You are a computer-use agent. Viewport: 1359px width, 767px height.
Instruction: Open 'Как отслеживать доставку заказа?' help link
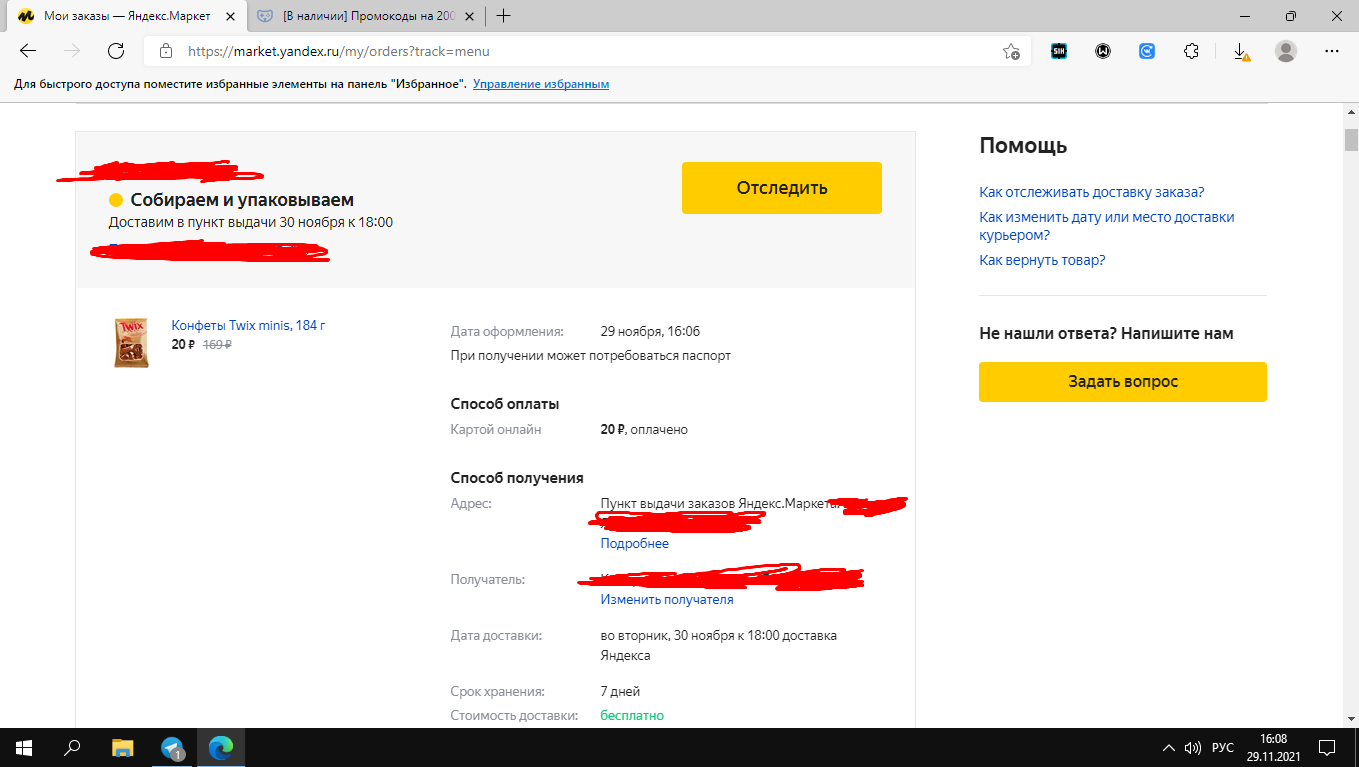pos(1092,192)
